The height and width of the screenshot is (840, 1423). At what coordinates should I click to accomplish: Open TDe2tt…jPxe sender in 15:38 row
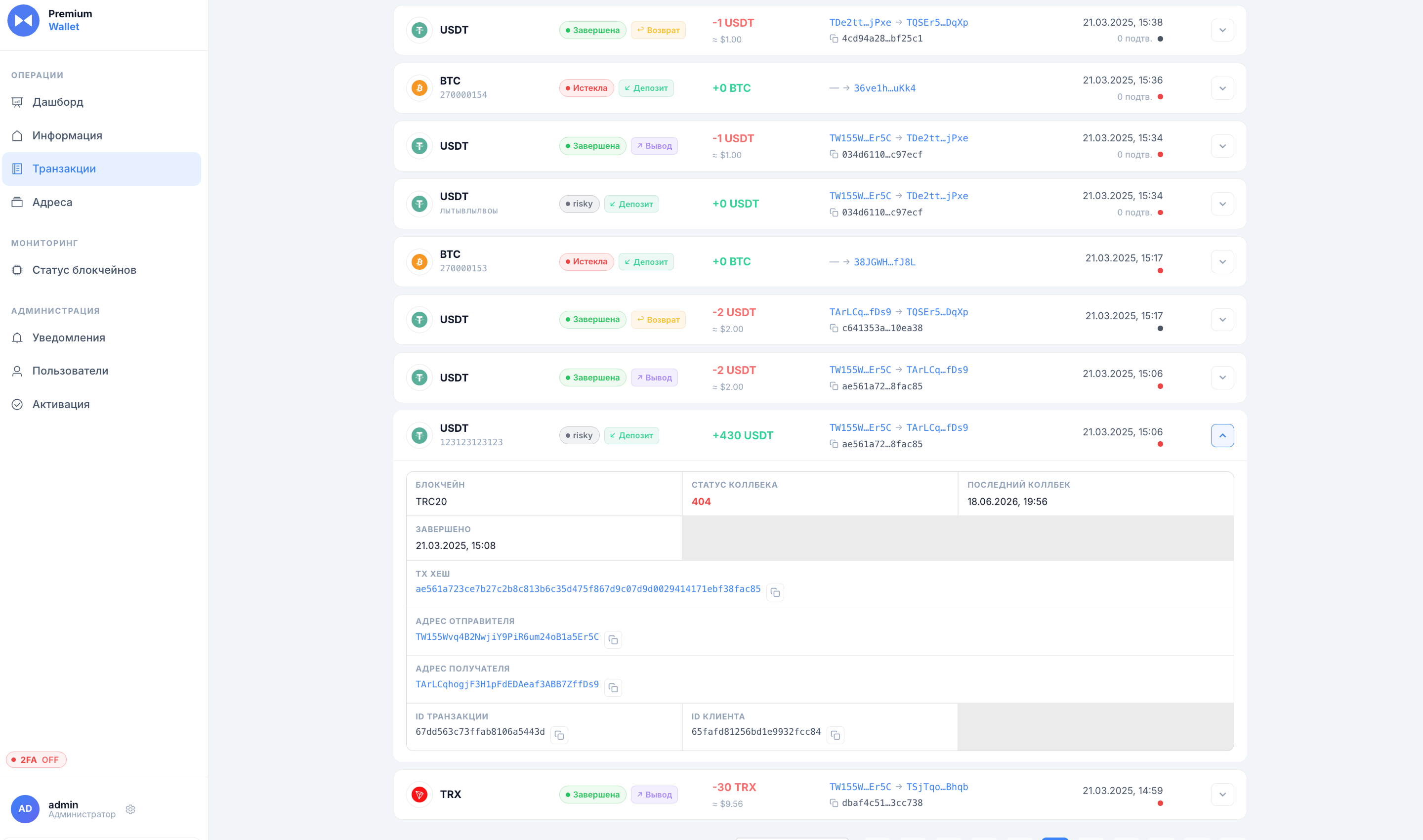point(860,23)
